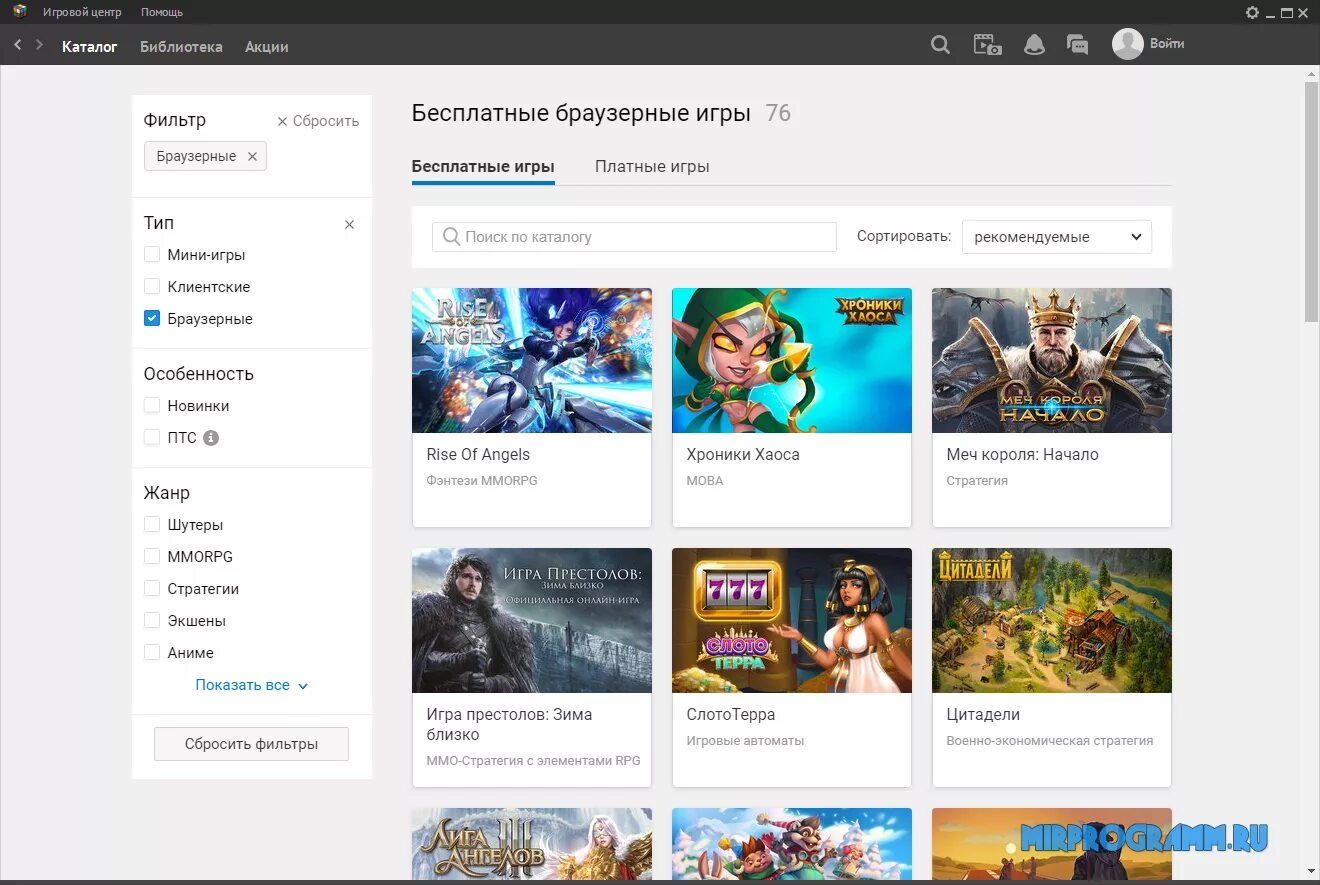The image size is (1320, 885).
Task: Click the Game Center app logo icon
Action: coord(19,12)
